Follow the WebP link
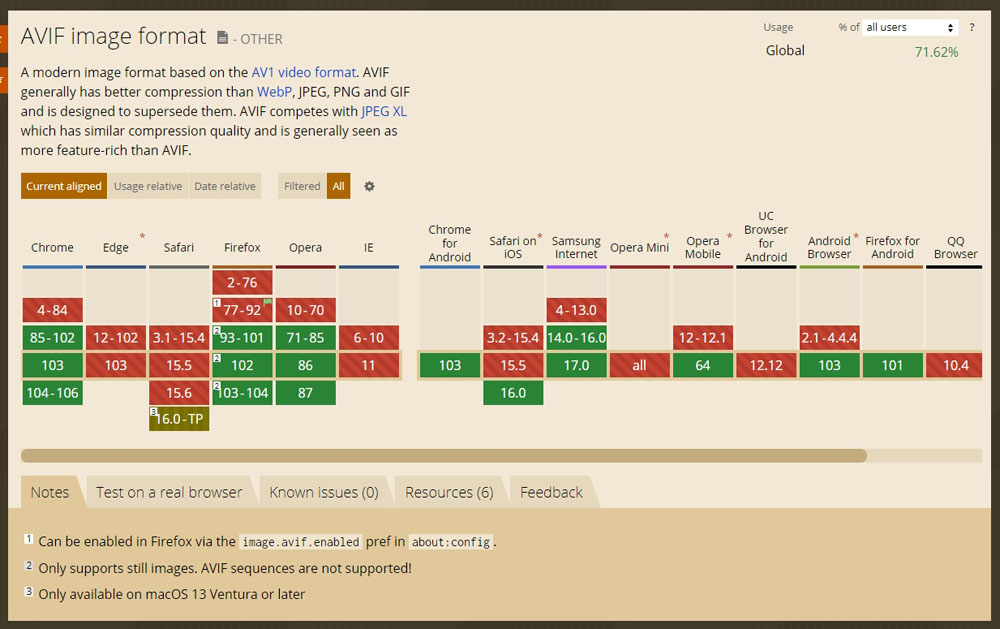The height and width of the screenshot is (629, 1000). 274,92
